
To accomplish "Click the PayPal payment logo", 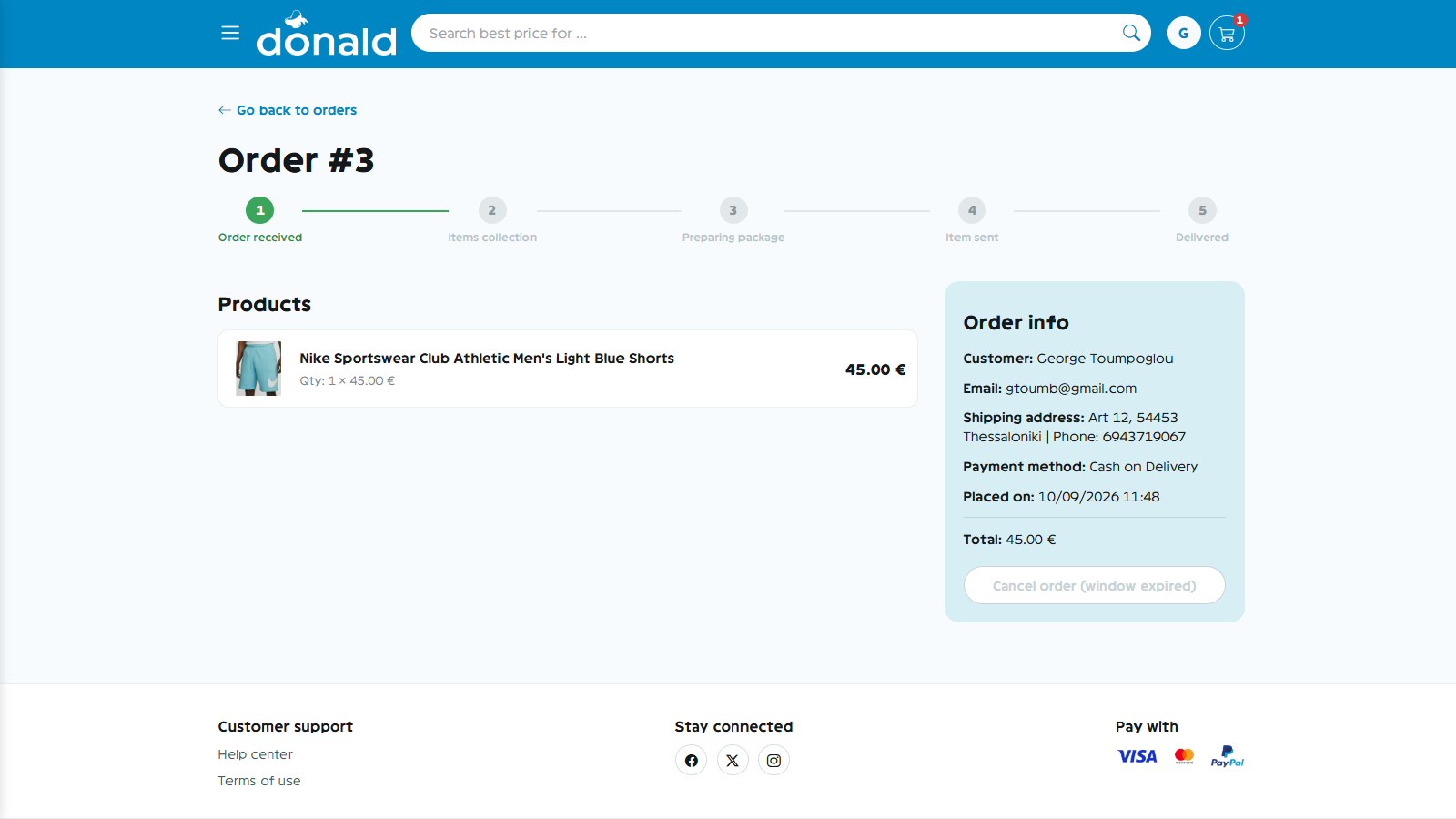I will [1227, 756].
